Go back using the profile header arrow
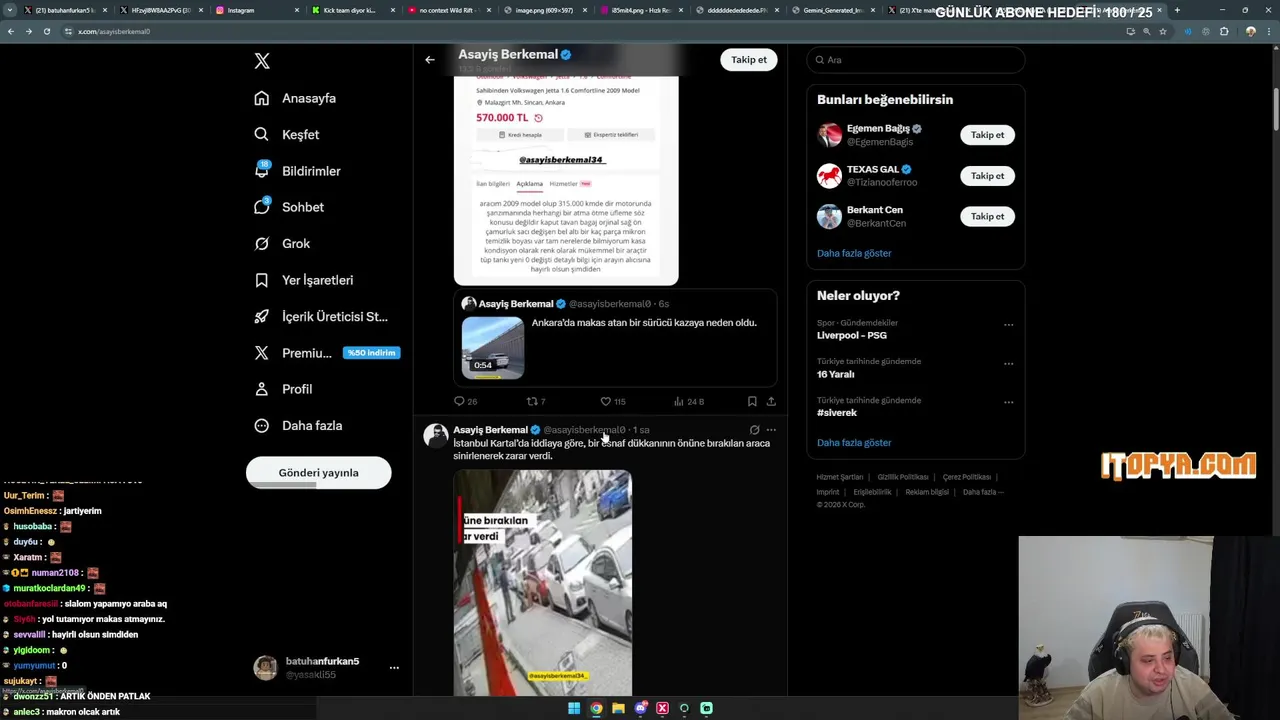This screenshot has width=1280, height=720. coord(430,60)
